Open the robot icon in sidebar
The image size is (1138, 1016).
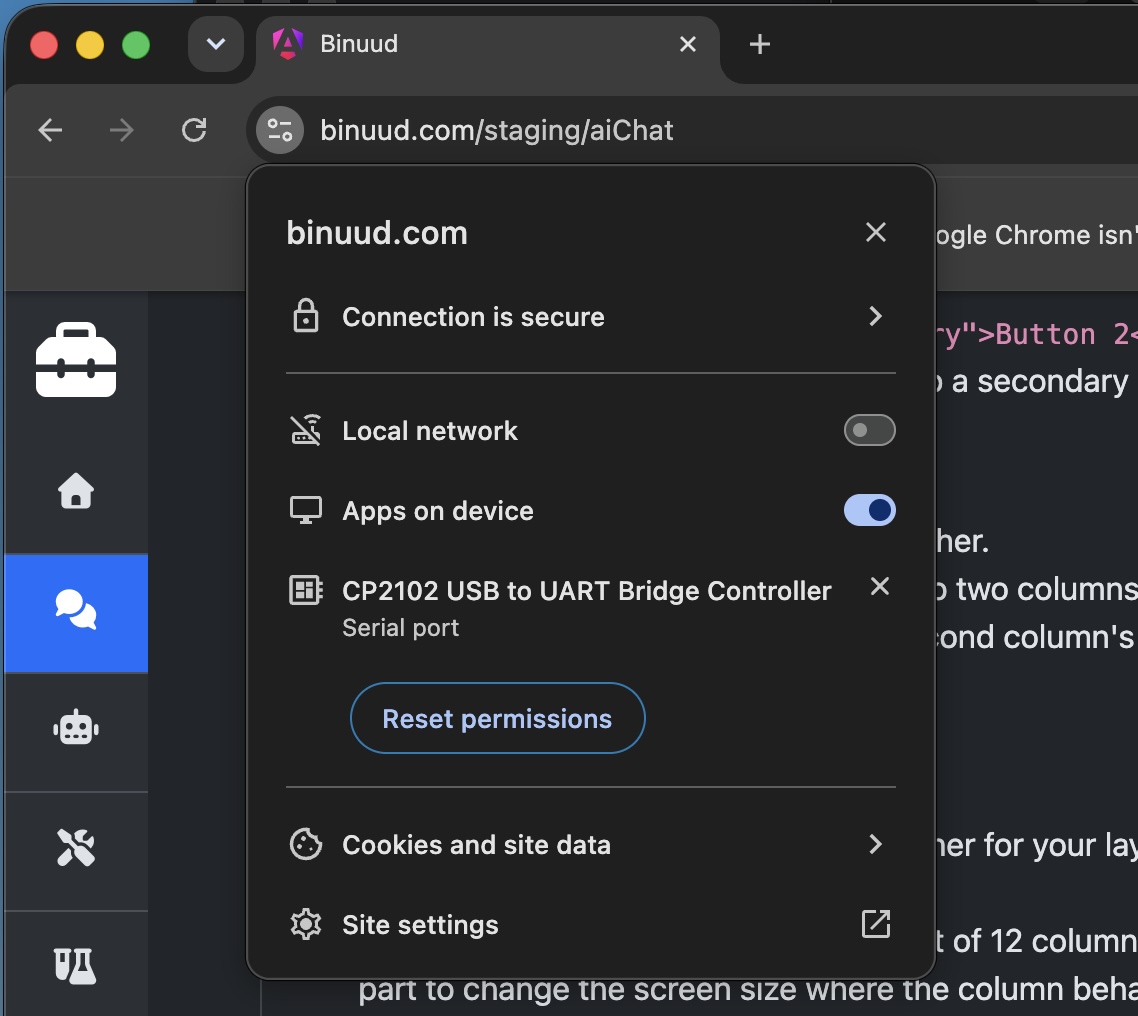pyautogui.click(x=76, y=729)
